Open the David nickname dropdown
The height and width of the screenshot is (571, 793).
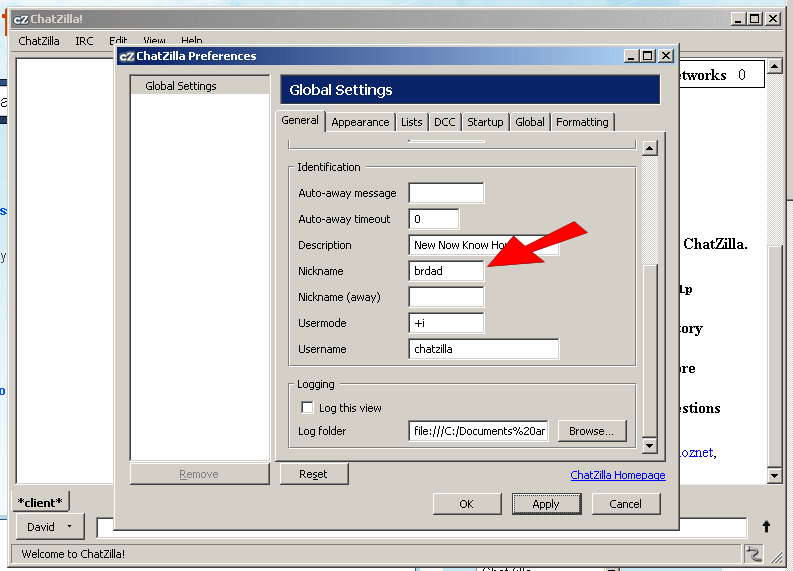coord(50,526)
